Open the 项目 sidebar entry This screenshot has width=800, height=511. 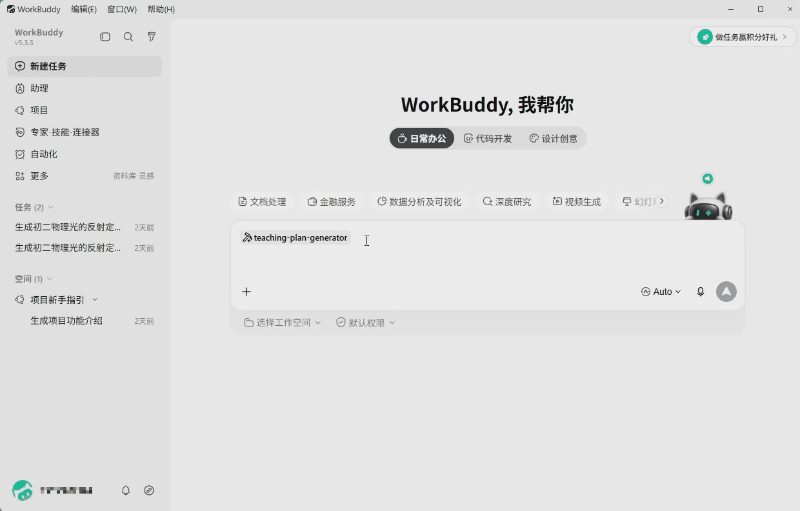click(84, 110)
